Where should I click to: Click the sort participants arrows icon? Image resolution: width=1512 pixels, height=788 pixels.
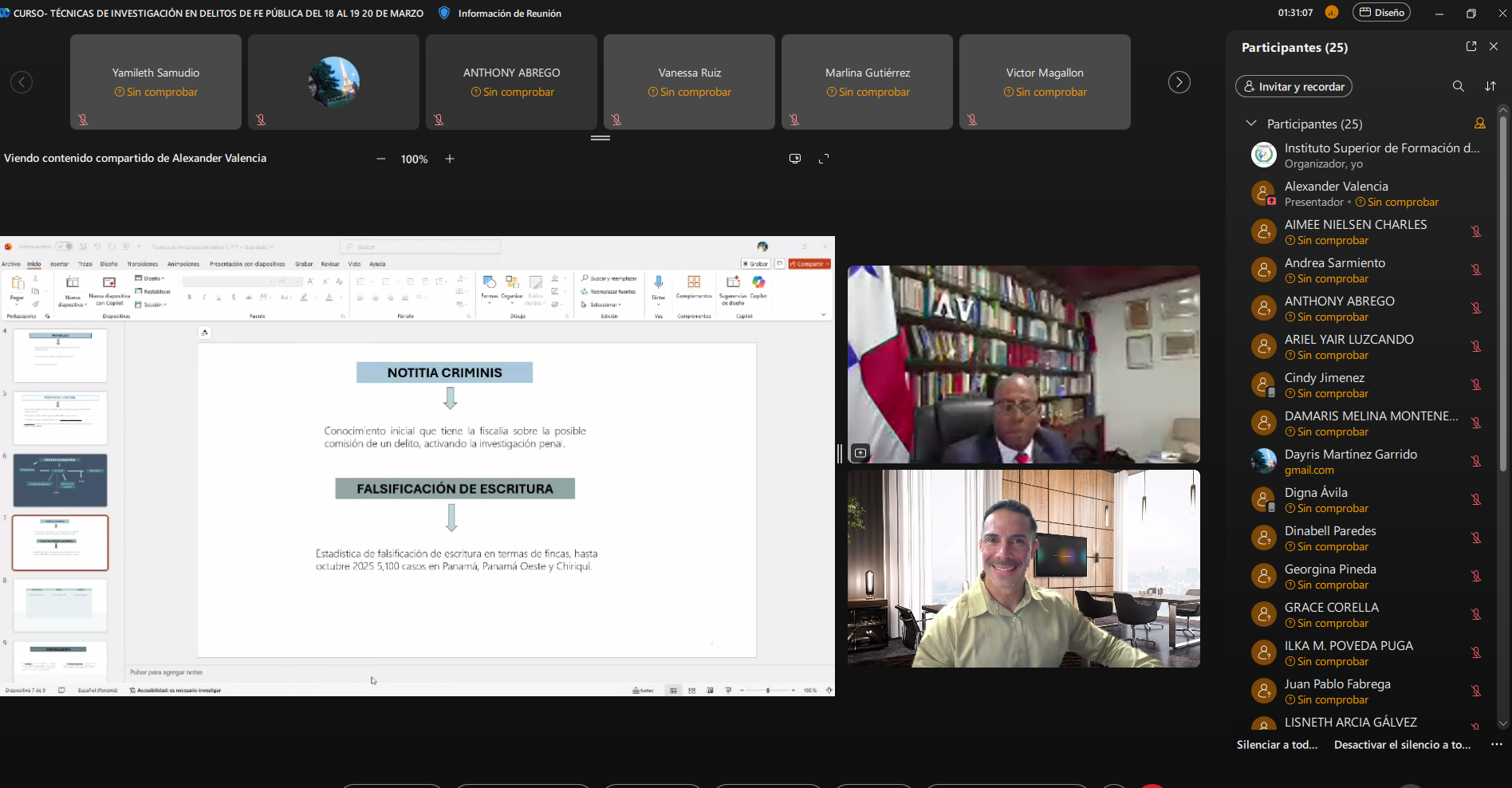click(1490, 86)
